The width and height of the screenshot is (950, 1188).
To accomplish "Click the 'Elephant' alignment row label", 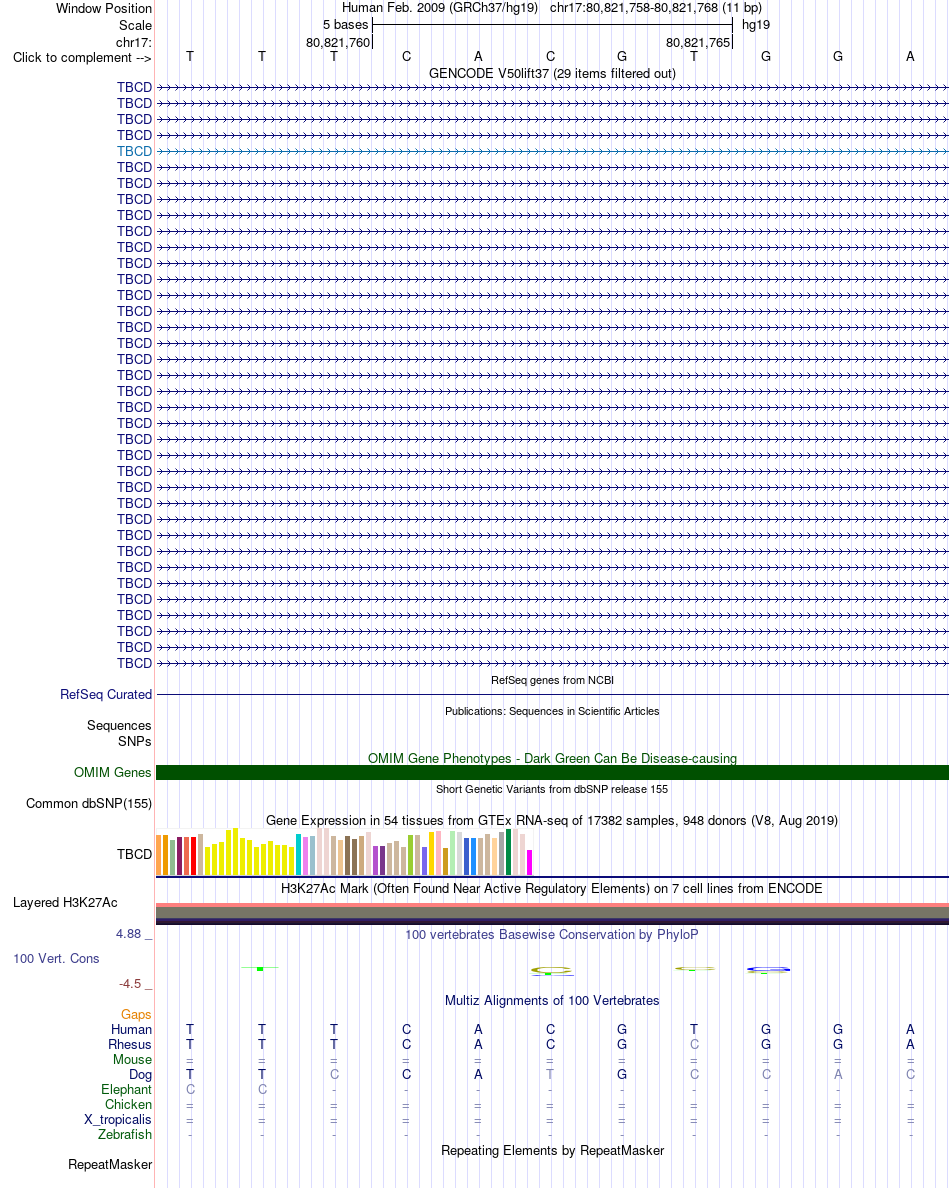I will point(127,1090).
